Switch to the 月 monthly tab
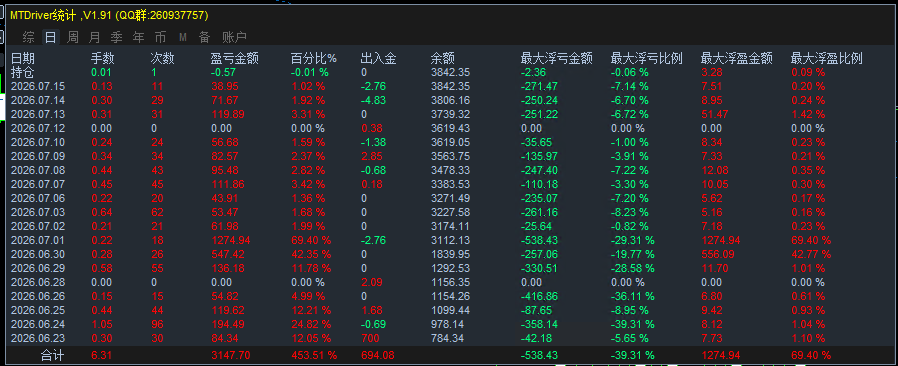Image resolution: width=898 pixels, height=366 pixels. coord(94,38)
